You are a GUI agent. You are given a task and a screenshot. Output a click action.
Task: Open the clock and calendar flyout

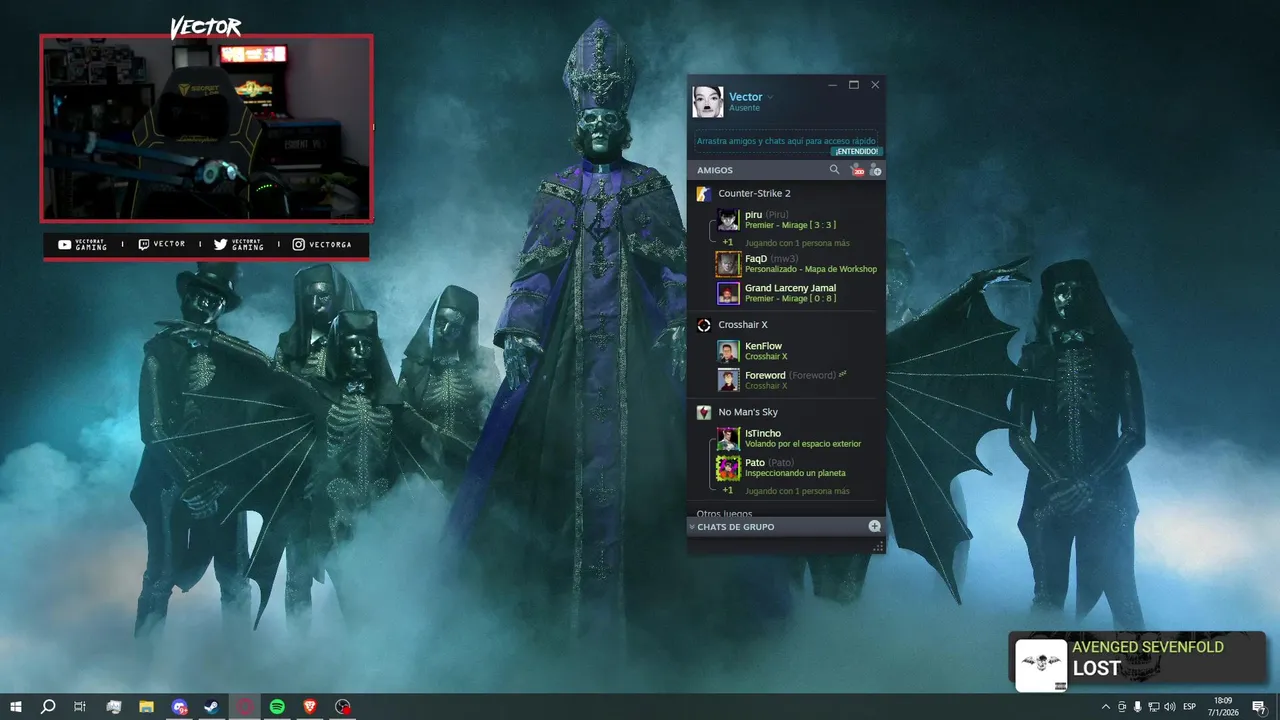[x=1223, y=707]
